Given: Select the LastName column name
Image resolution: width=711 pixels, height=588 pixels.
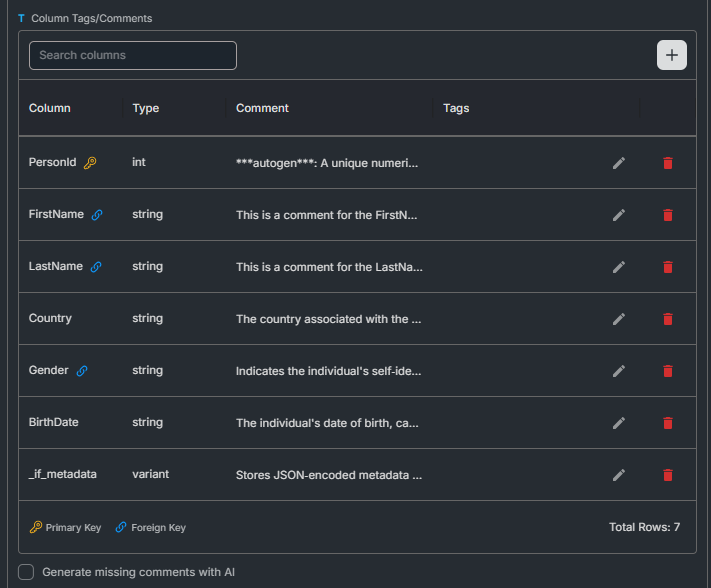Looking at the screenshot, I should point(56,266).
